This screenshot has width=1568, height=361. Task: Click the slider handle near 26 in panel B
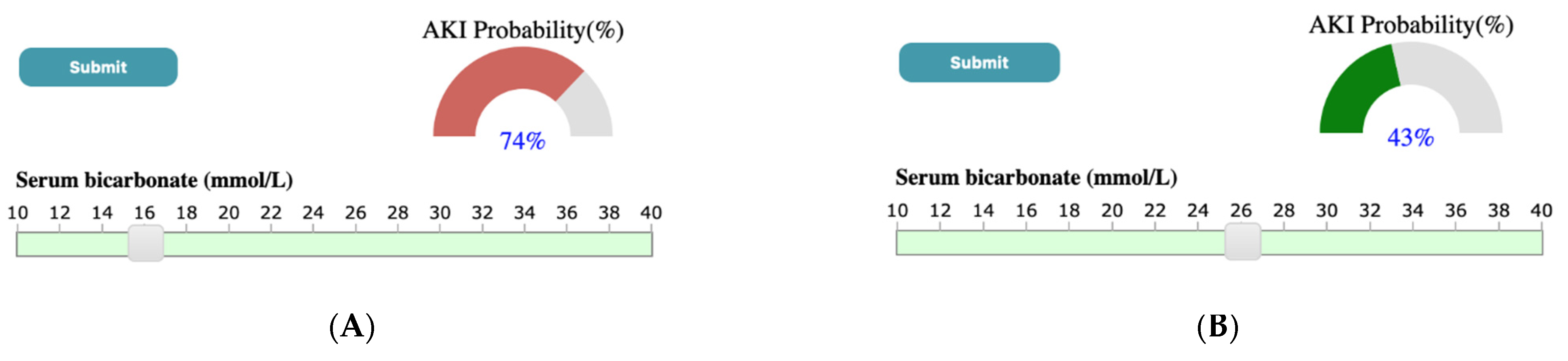(1242, 242)
